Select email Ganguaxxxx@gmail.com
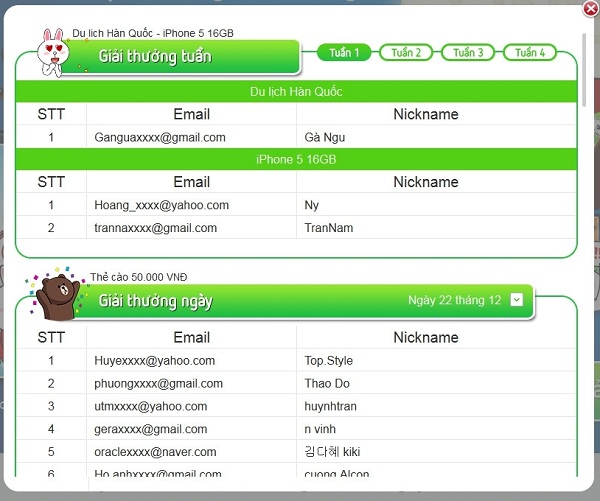 (160, 137)
